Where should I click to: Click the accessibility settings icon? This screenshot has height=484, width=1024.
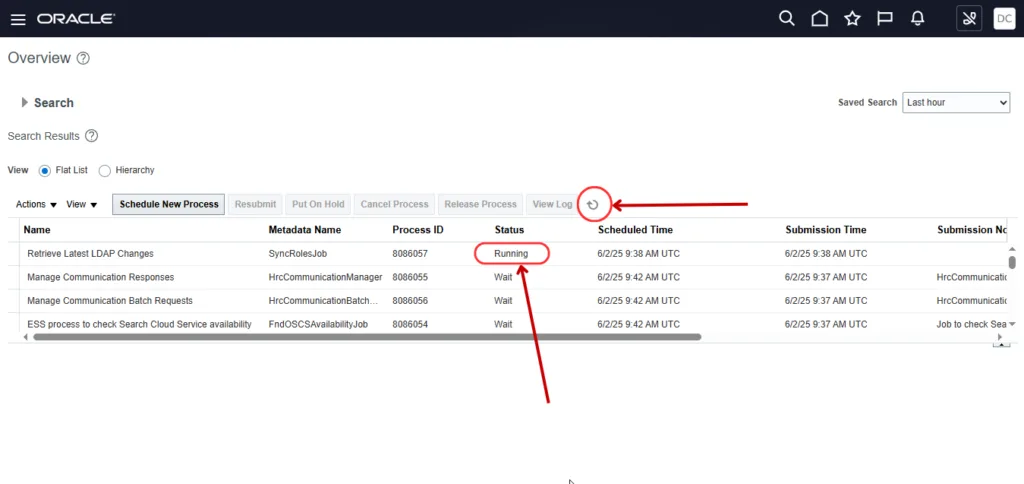[x=969, y=19]
